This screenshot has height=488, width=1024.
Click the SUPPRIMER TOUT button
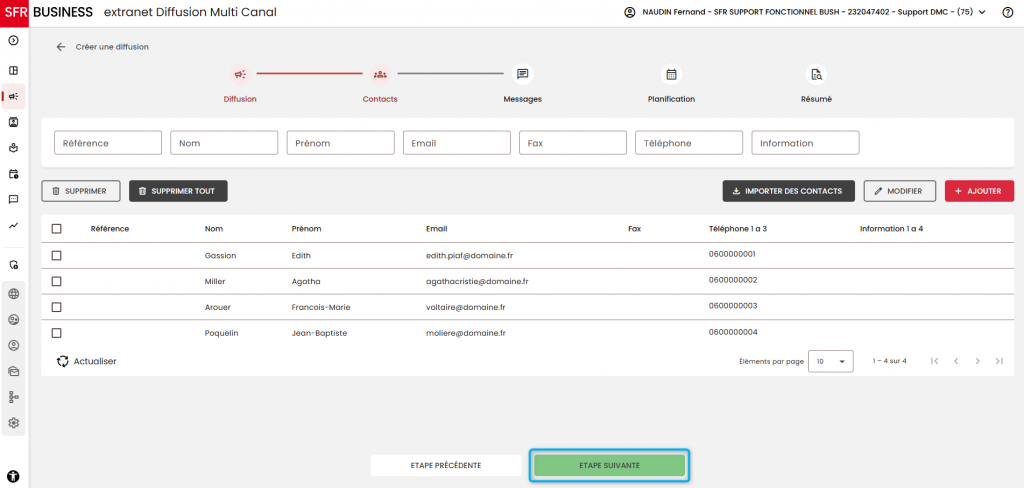tap(178, 191)
